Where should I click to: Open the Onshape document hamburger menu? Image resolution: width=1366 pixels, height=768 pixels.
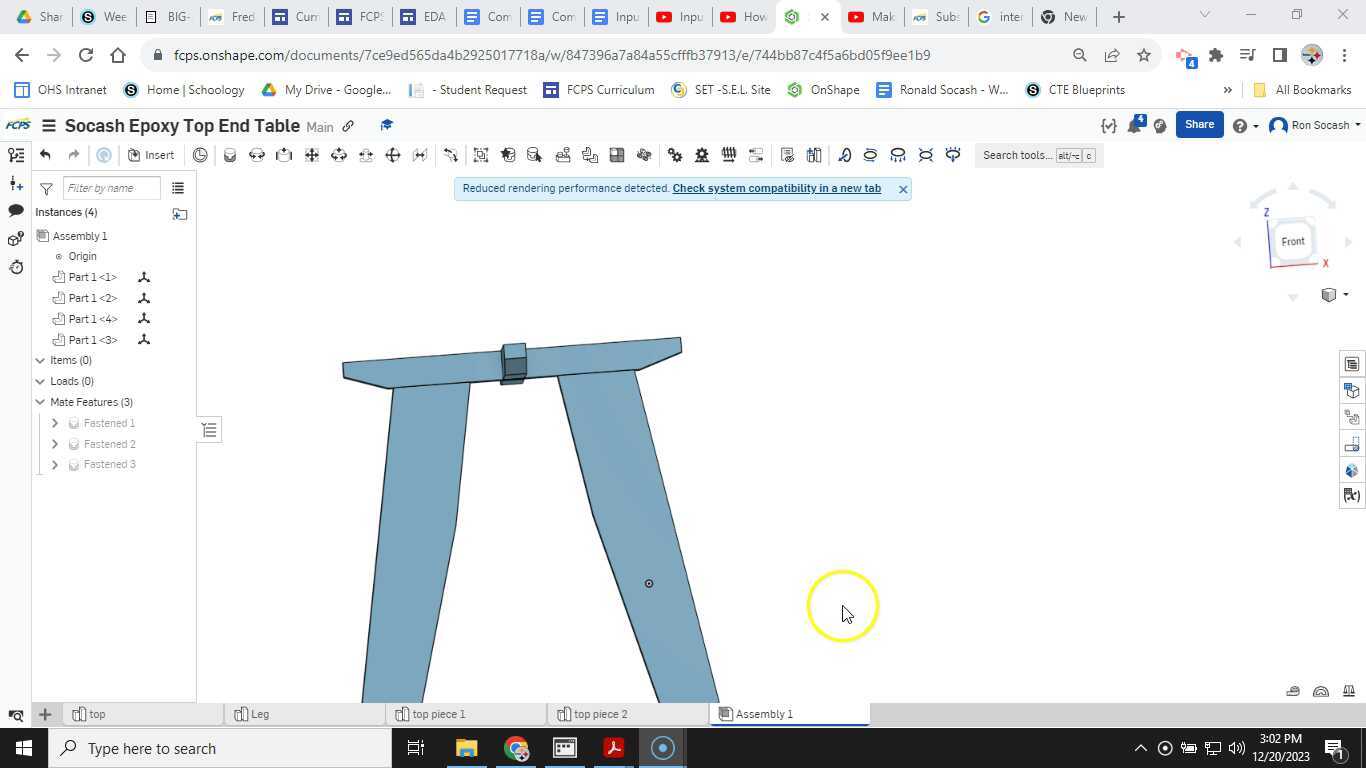[x=48, y=126]
